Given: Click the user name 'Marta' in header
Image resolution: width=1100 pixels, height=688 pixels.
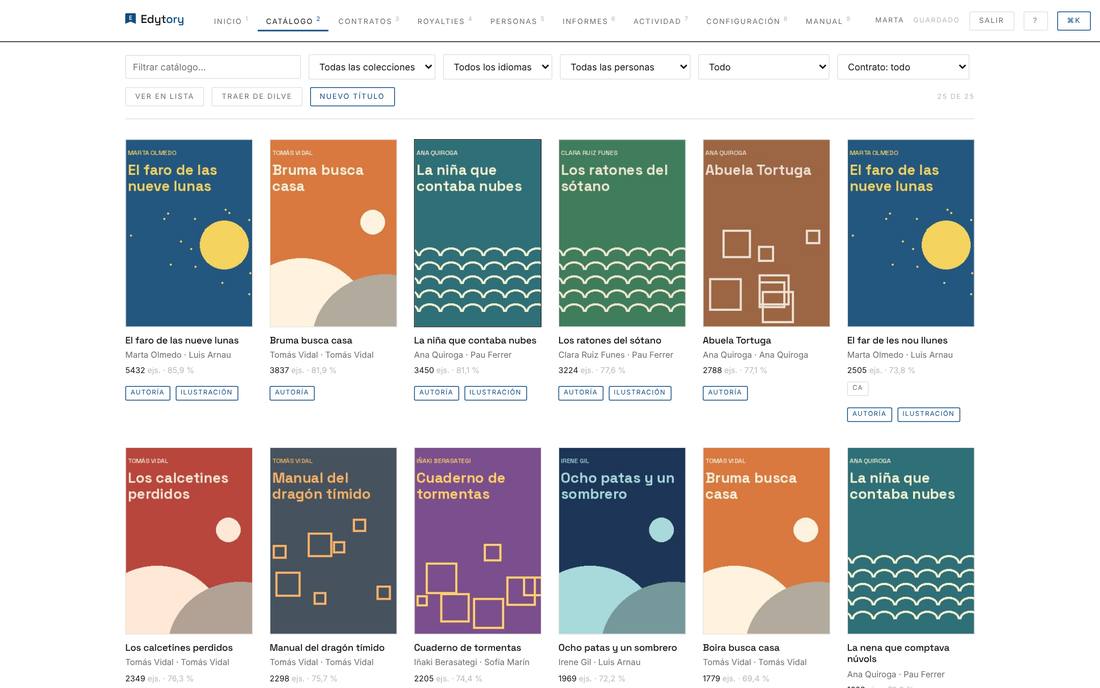Looking at the screenshot, I should pyautogui.click(x=889, y=20).
